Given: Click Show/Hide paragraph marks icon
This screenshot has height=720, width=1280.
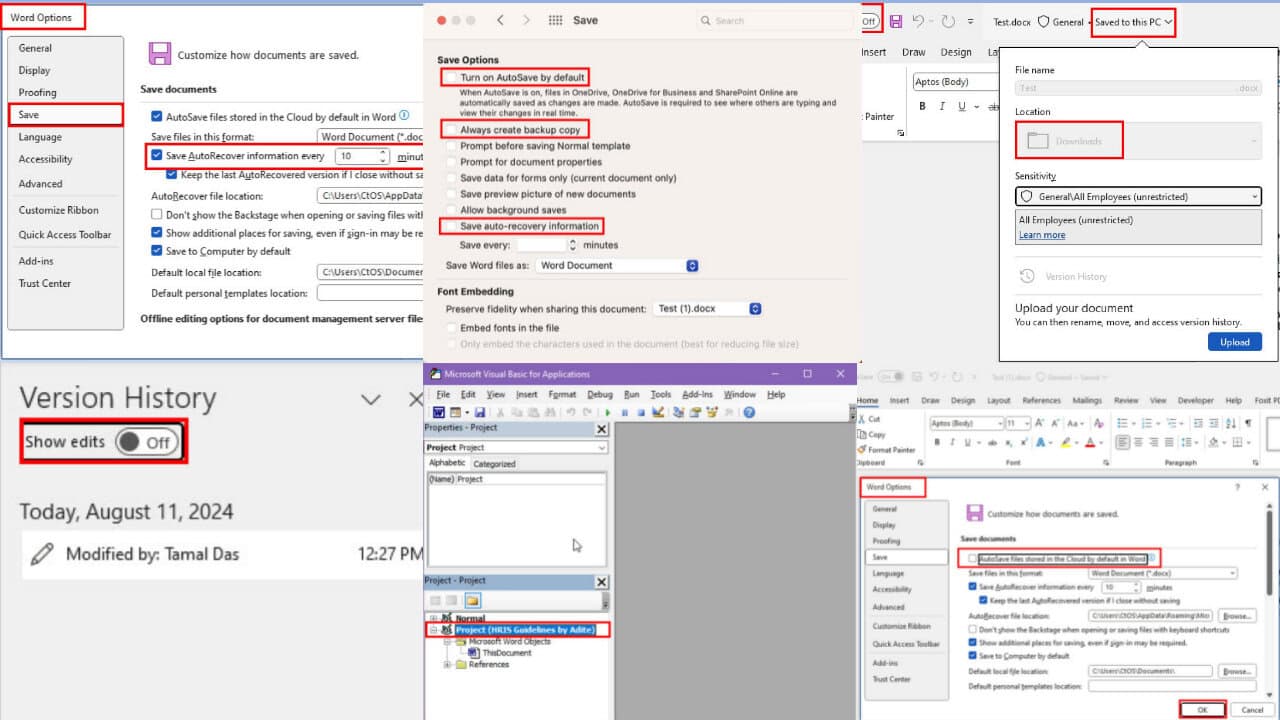Looking at the screenshot, I should click(1248, 423).
